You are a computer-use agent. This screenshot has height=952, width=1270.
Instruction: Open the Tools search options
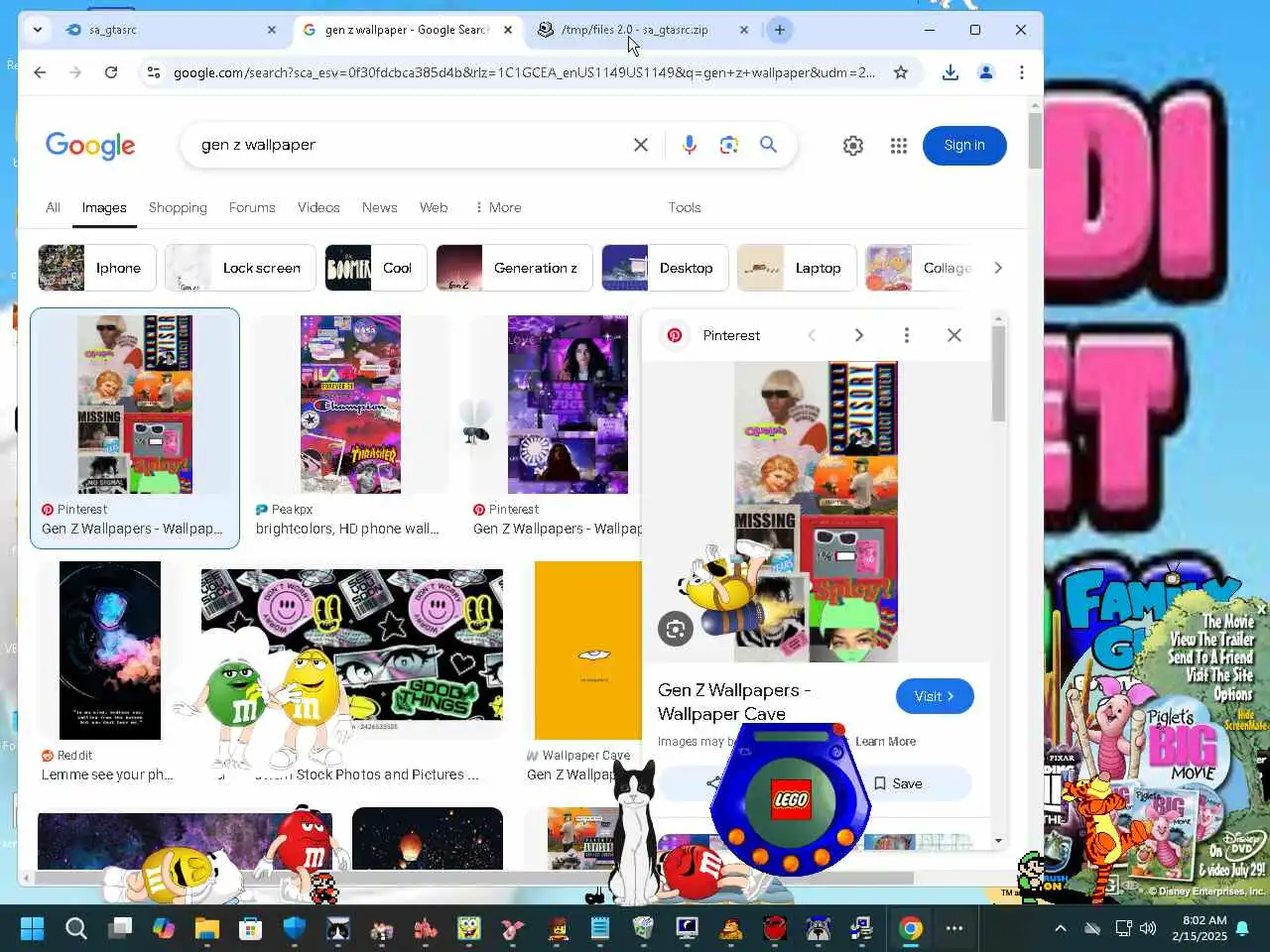pyautogui.click(x=685, y=207)
